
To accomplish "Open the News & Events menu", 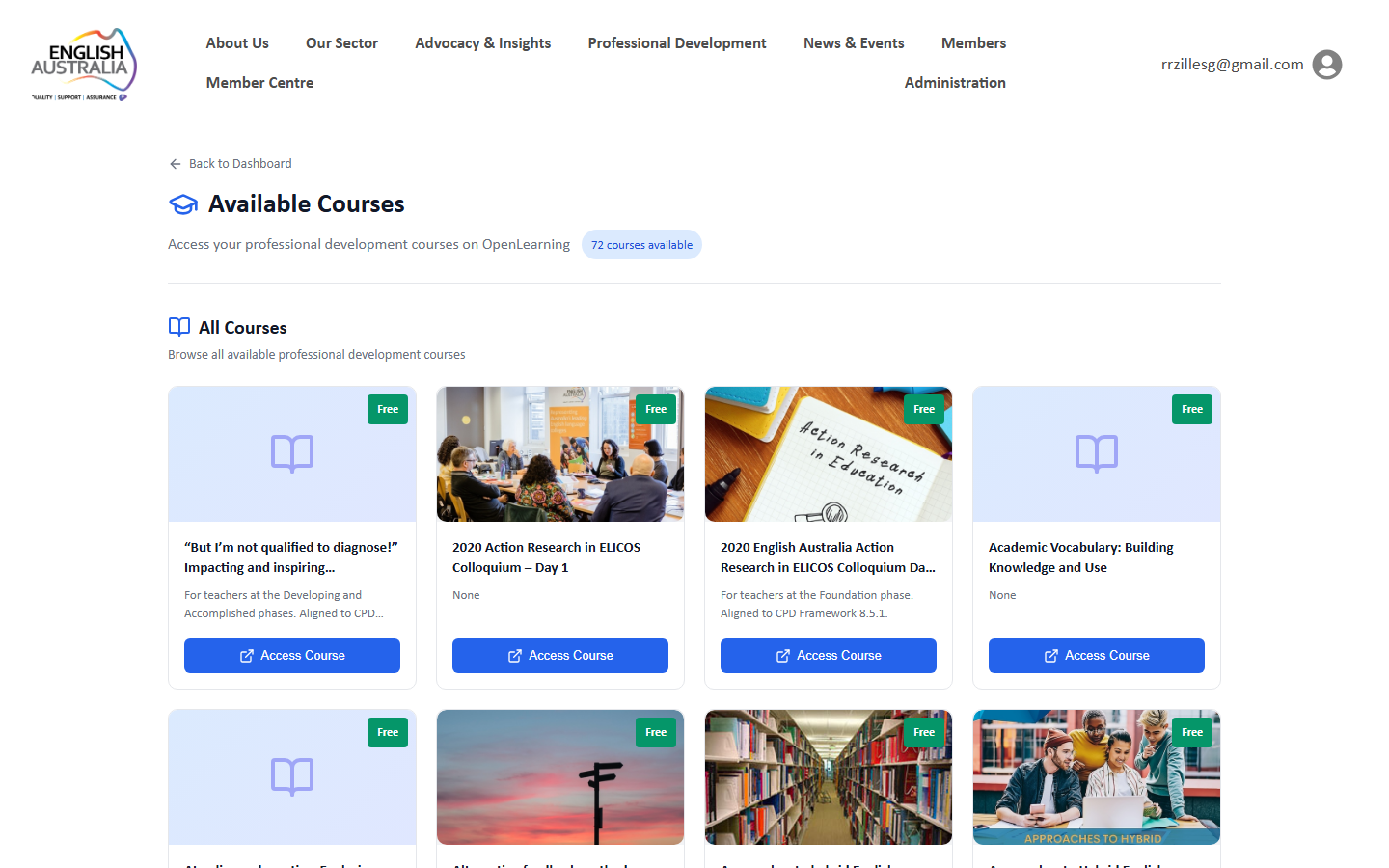I will point(854,43).
